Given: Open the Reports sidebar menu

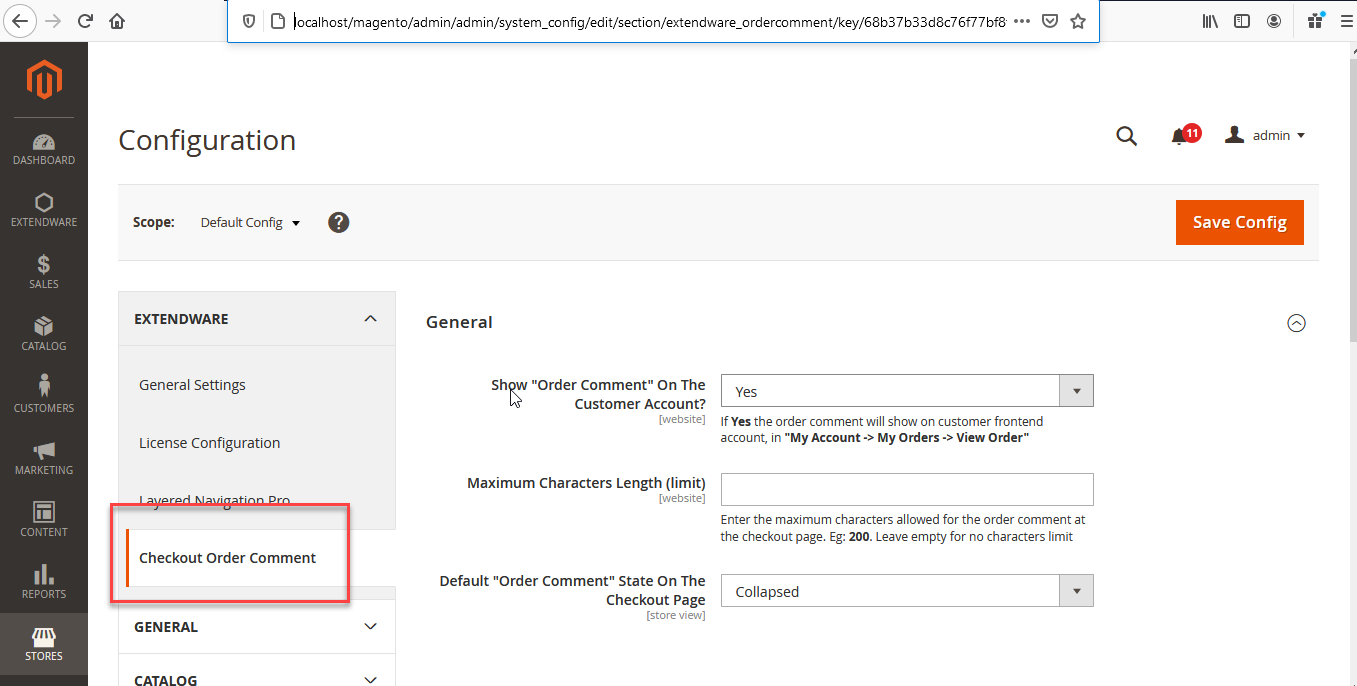Looking at the screenshot, I should tap(44, 583).
